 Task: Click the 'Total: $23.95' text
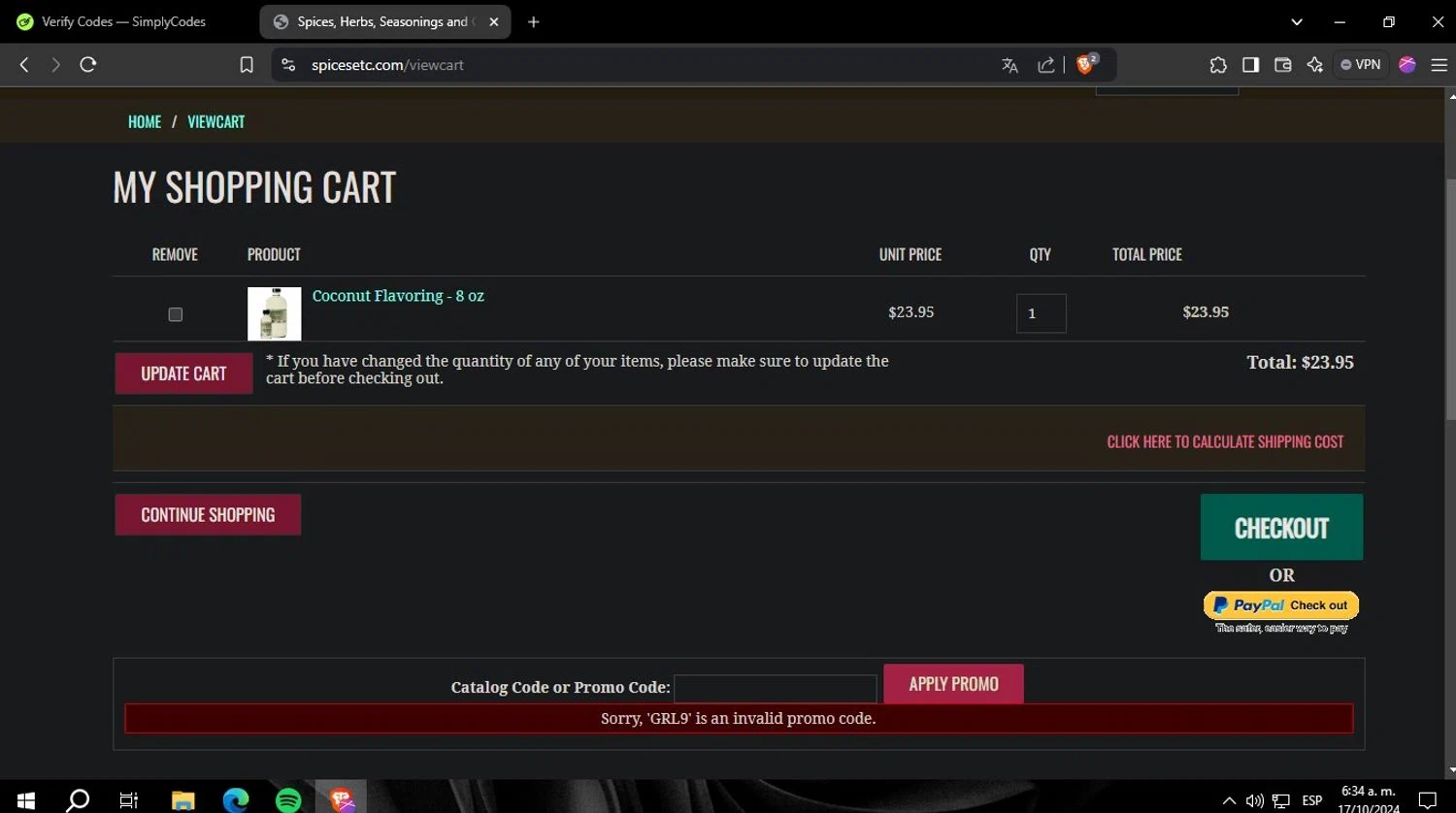[x=1300, y=362]
